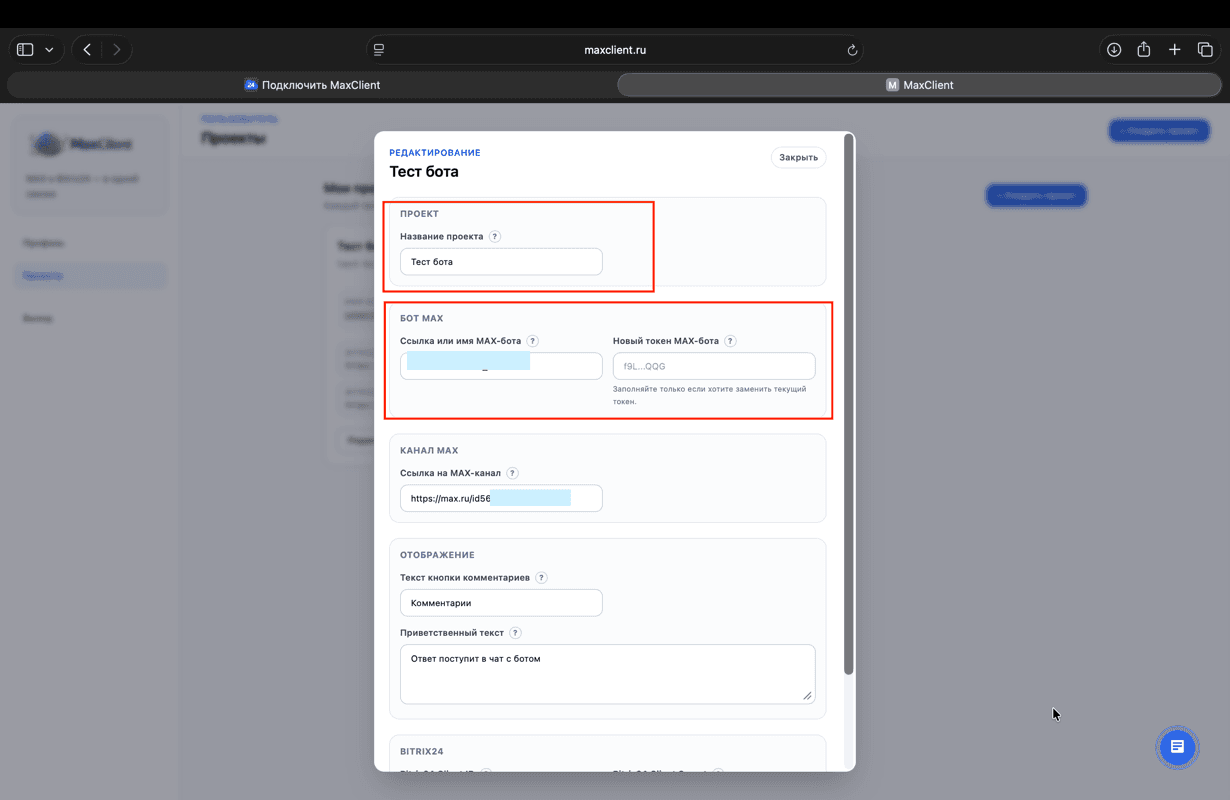1230x800 pixels.
Task: Focus the Новый токен MAX-бота input
Action: pos(714,366)
